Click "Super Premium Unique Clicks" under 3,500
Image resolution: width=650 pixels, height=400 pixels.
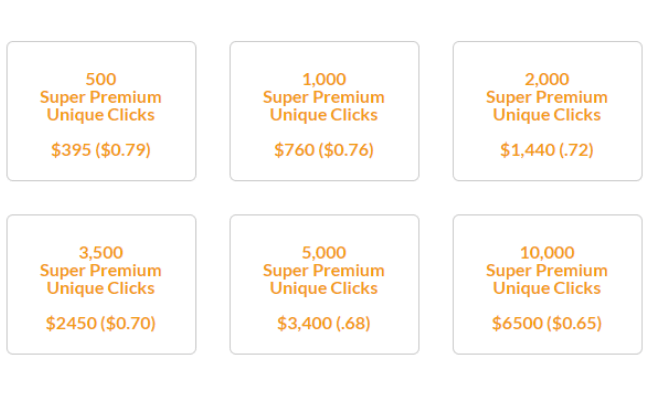point(101,279)
